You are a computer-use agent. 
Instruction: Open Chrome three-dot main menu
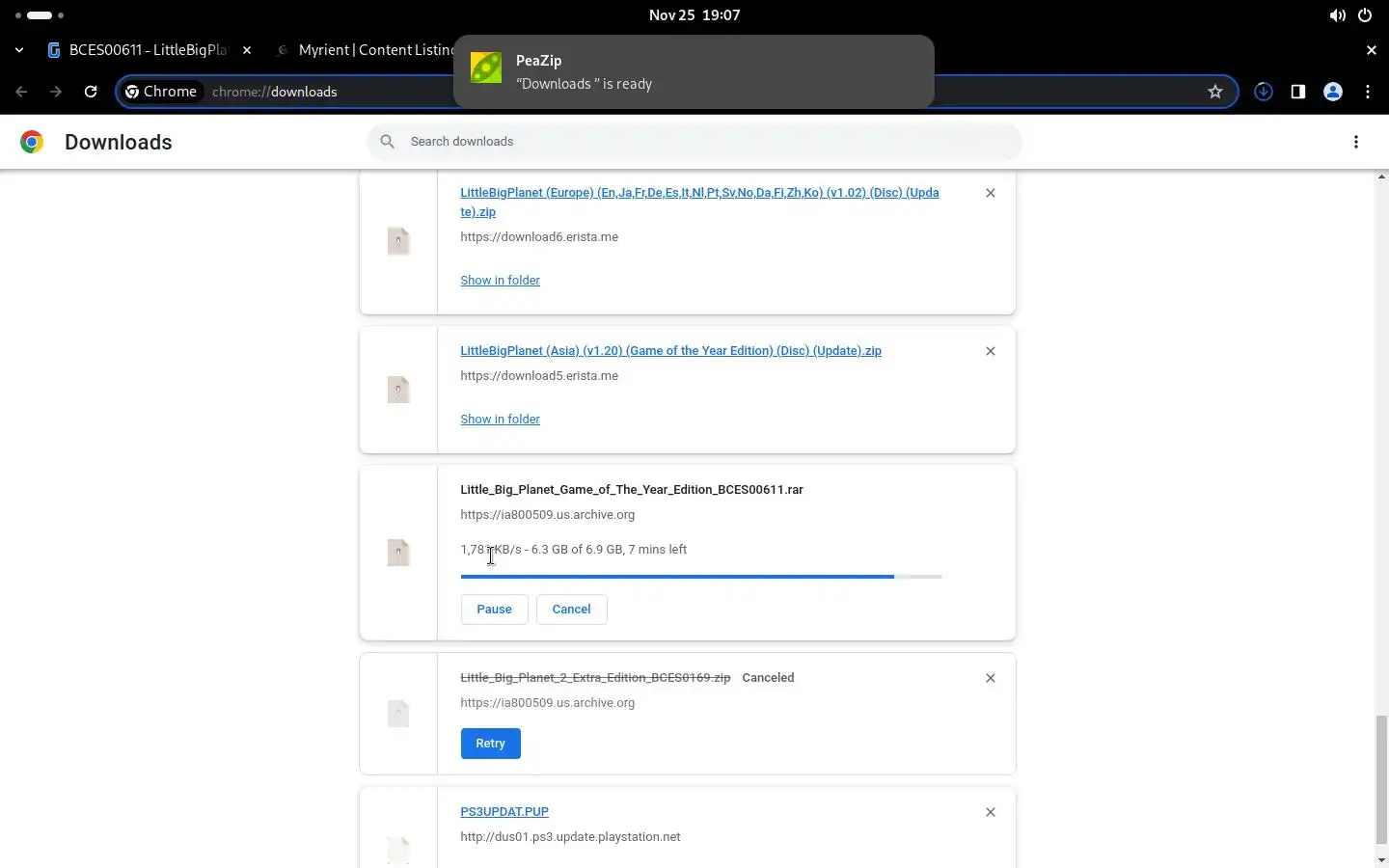tap(1368, 92)
